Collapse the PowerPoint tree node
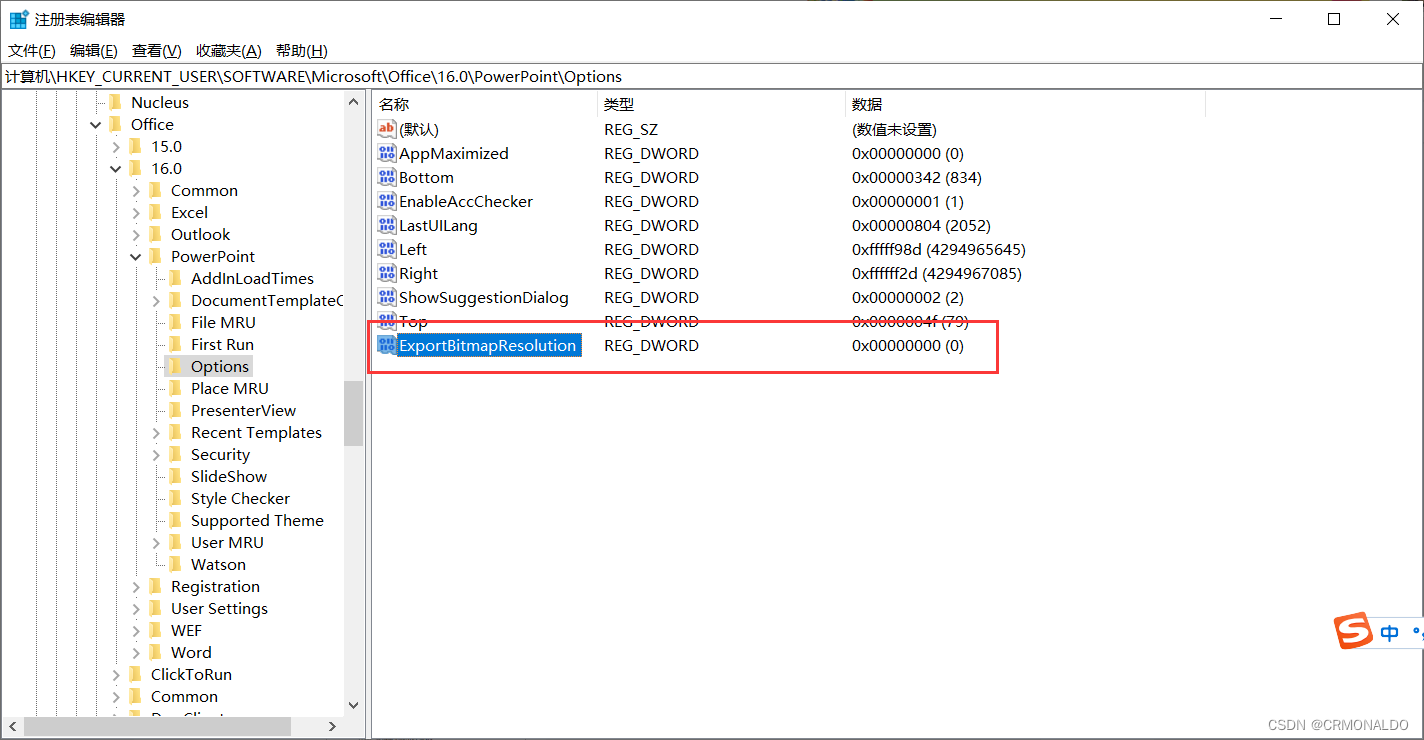This screenshot has width=1424, height=740. (x=136, y=257)
